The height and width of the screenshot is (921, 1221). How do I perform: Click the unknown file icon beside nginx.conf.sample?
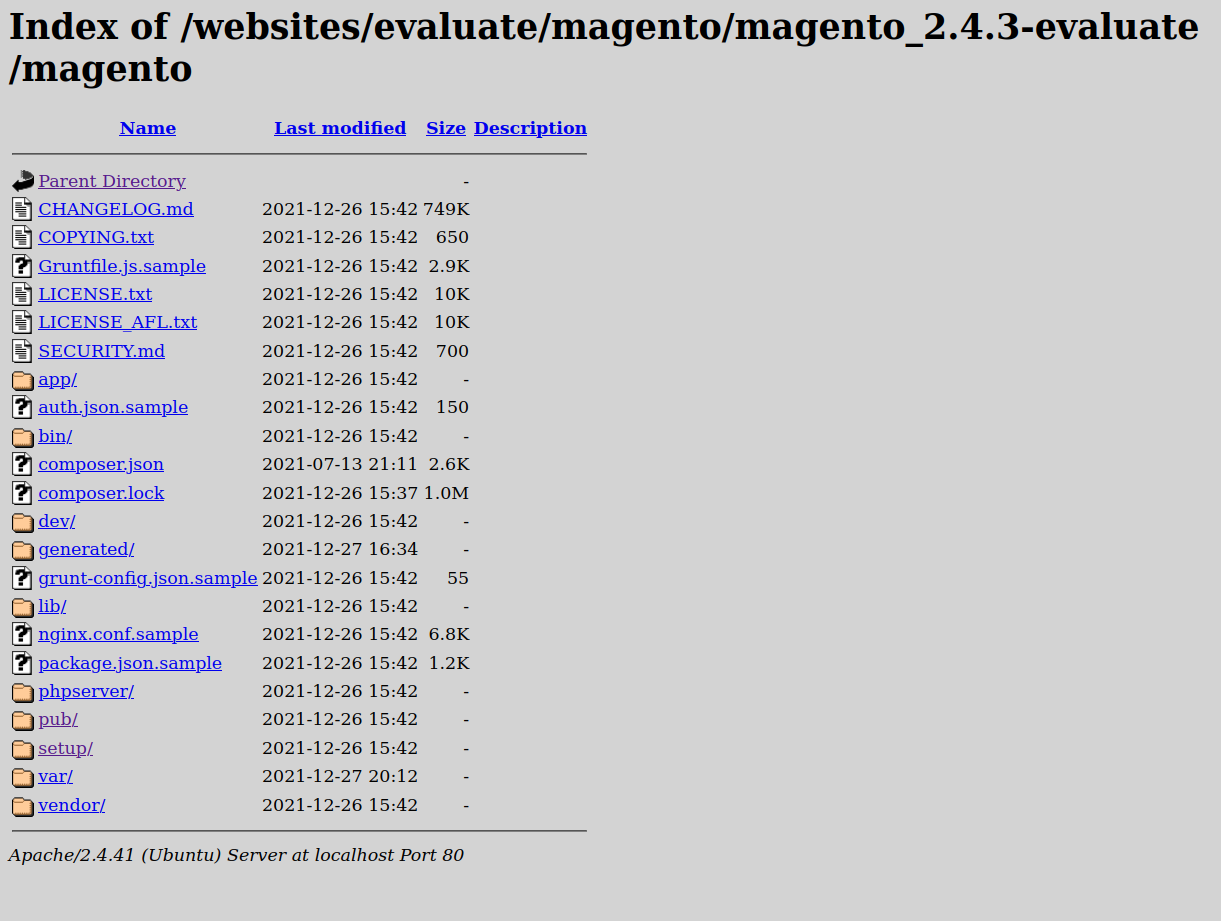[22, 633]
